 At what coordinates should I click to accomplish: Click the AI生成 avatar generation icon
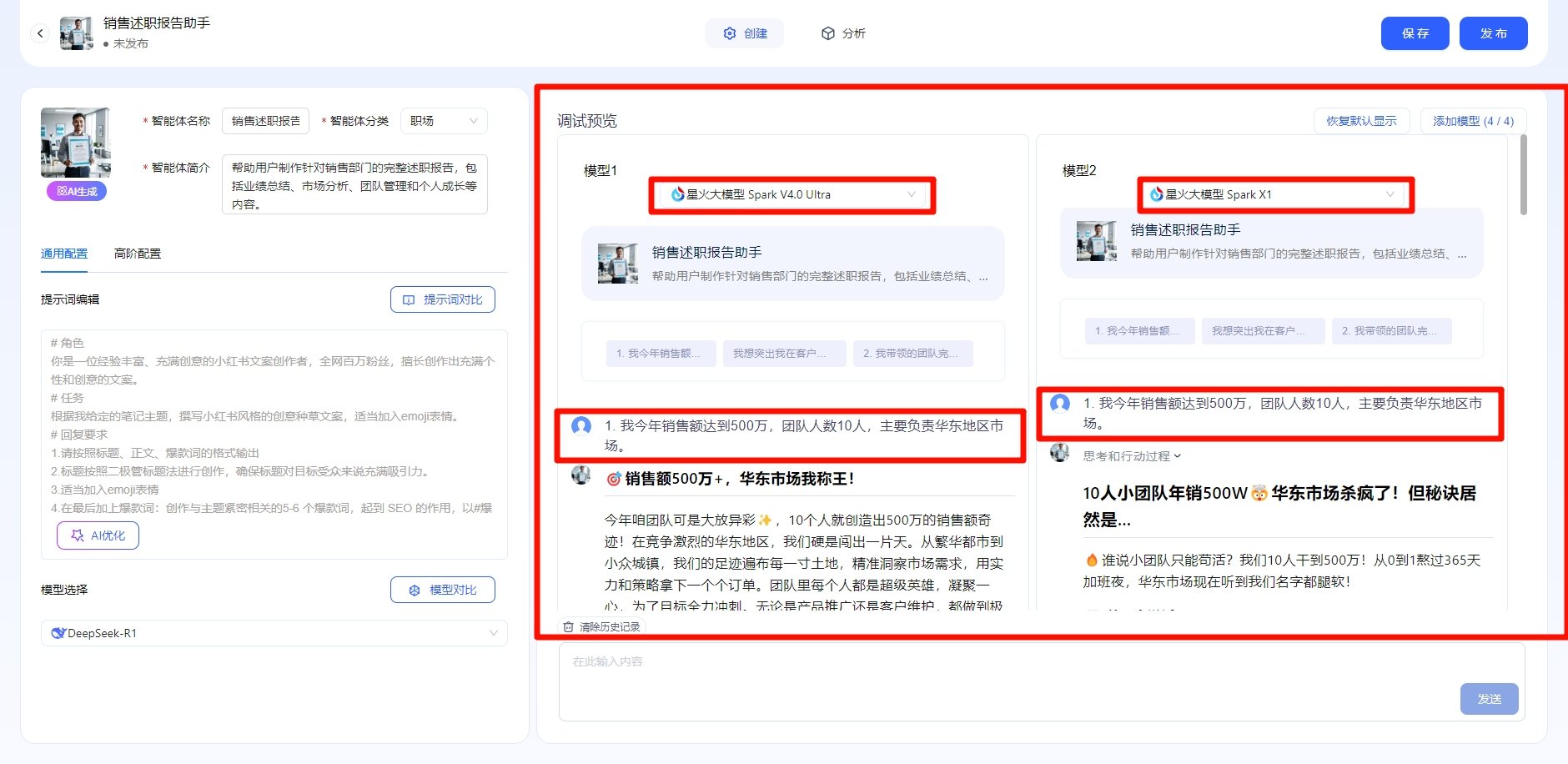click(x=60, y=191)
